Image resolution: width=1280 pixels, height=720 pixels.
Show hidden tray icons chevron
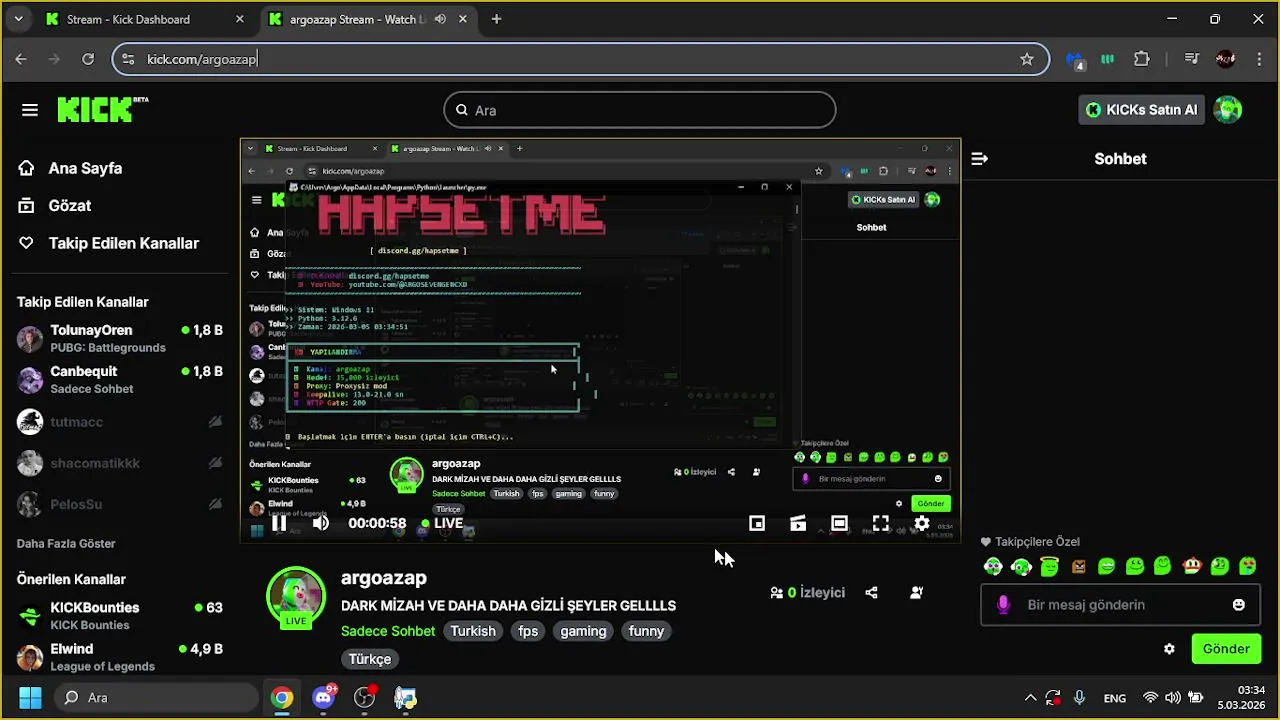pos(1030,698)
